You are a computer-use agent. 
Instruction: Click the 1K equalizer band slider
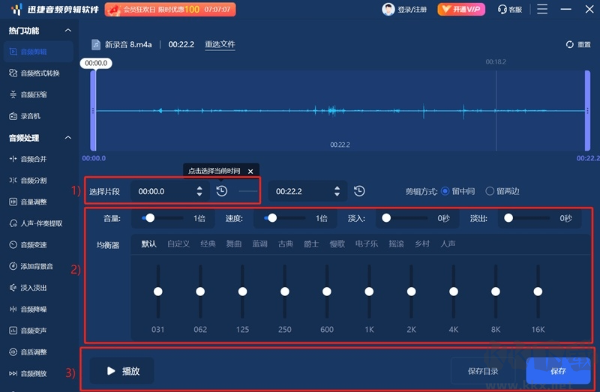[369, 291]
